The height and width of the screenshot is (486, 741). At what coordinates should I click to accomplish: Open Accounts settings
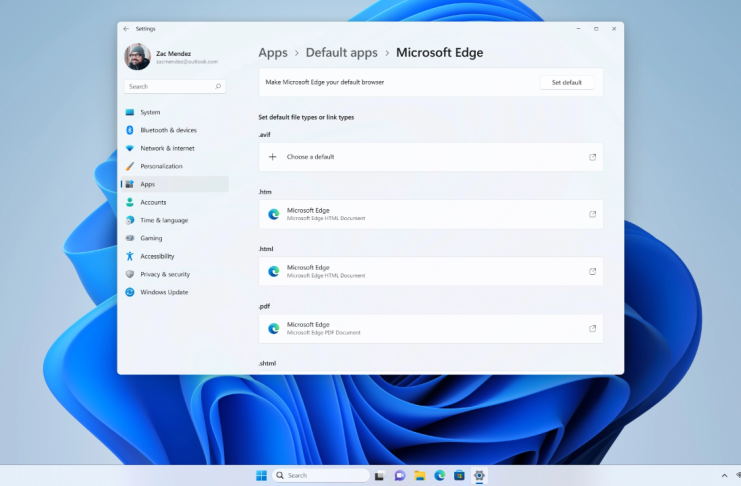pos(175,202)
